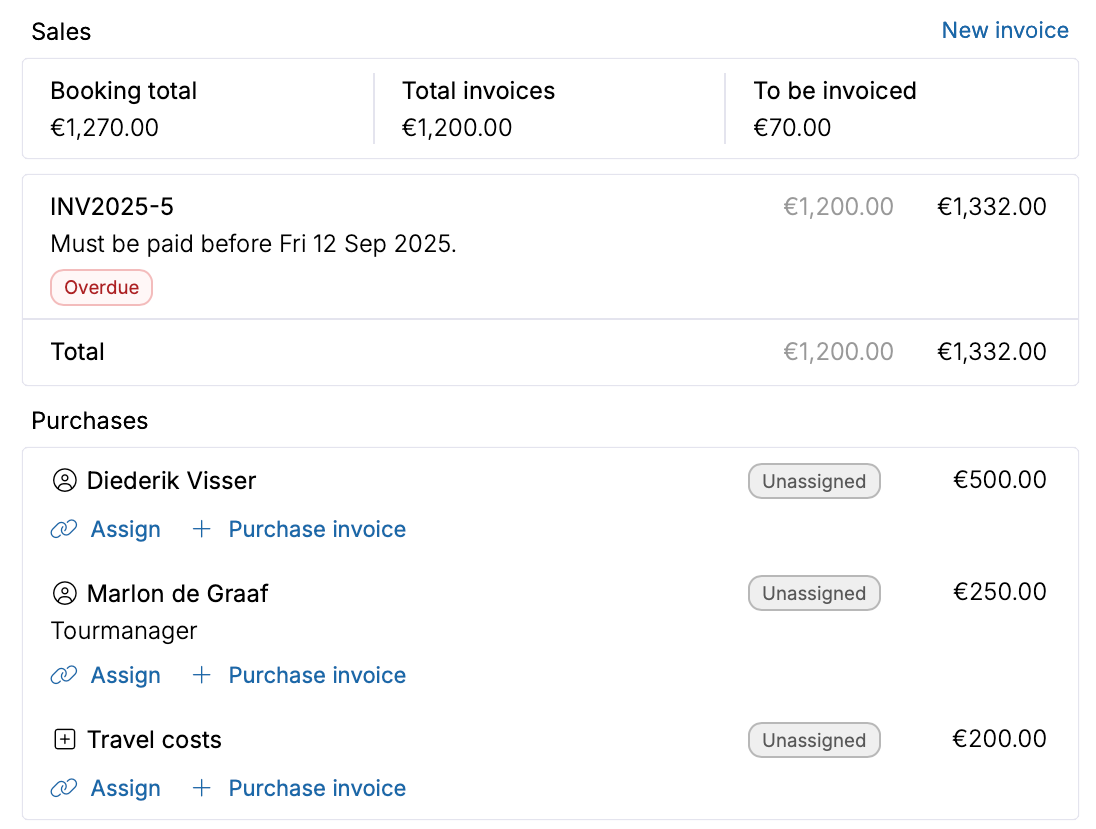Image resolution: width=1096 pixels, height=829 pixels.
Task: Click the link icon under Marlon de Graaf
Action: click(64, 676)
